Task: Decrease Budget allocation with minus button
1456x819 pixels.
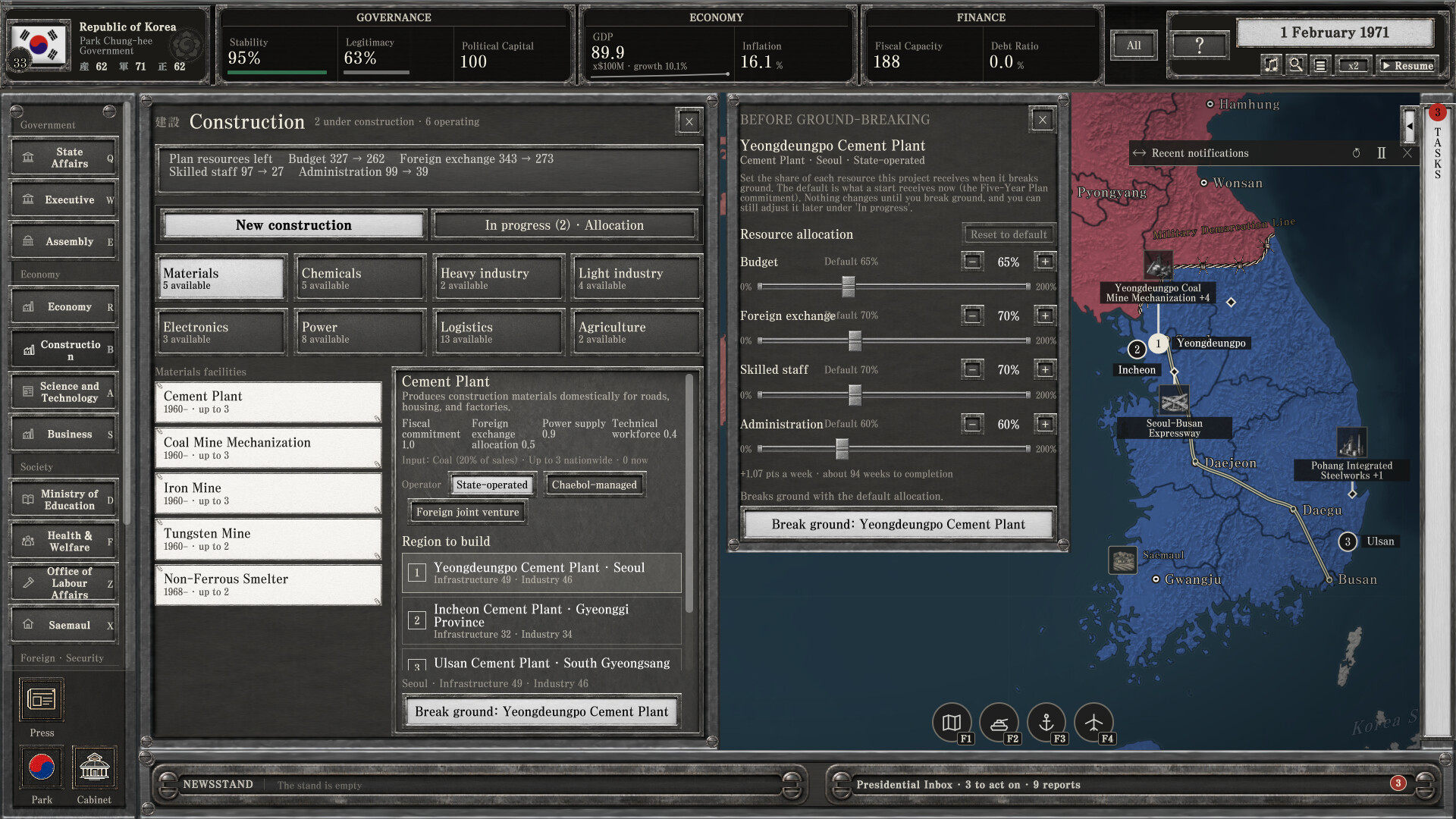Action: pos(972,262)
